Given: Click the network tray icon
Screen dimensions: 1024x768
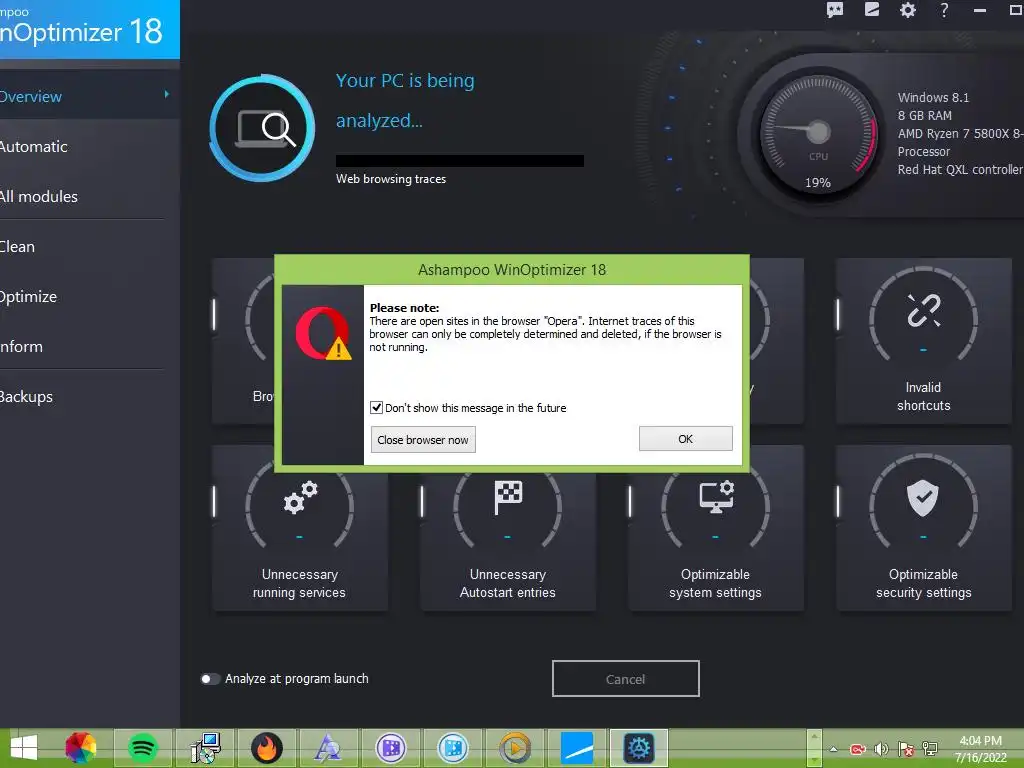Looking at the screenshot, I should tap(930, 749).
